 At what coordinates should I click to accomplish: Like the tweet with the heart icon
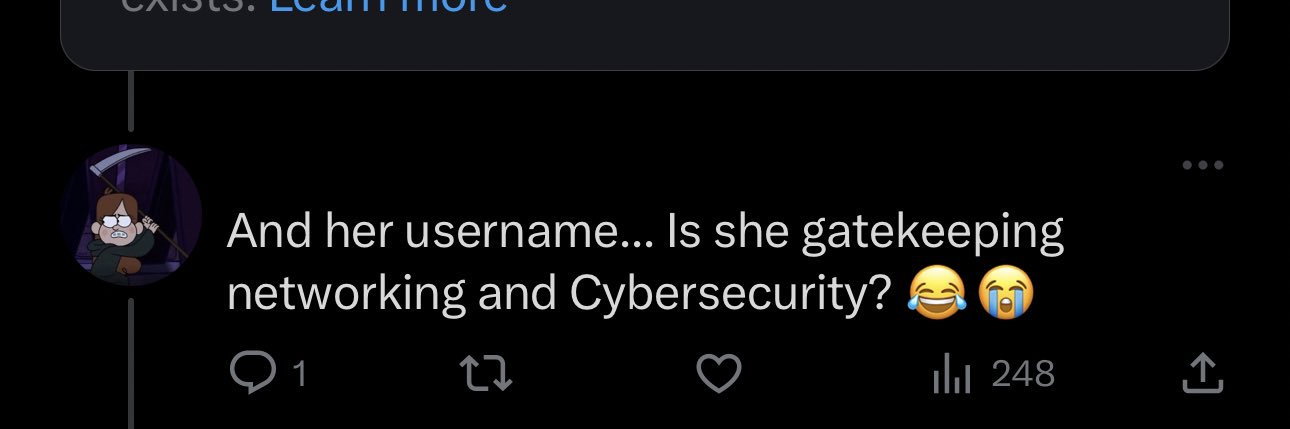(x=718, y=374)
